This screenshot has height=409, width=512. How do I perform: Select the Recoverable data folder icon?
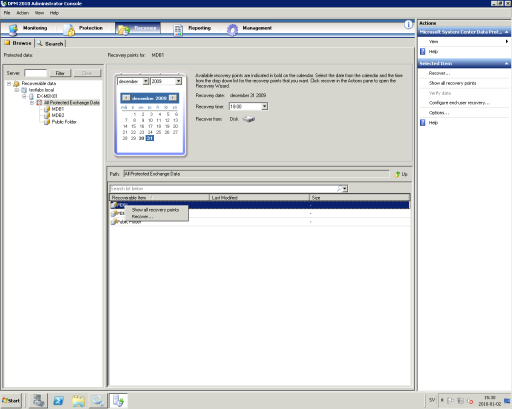[16, 84]
